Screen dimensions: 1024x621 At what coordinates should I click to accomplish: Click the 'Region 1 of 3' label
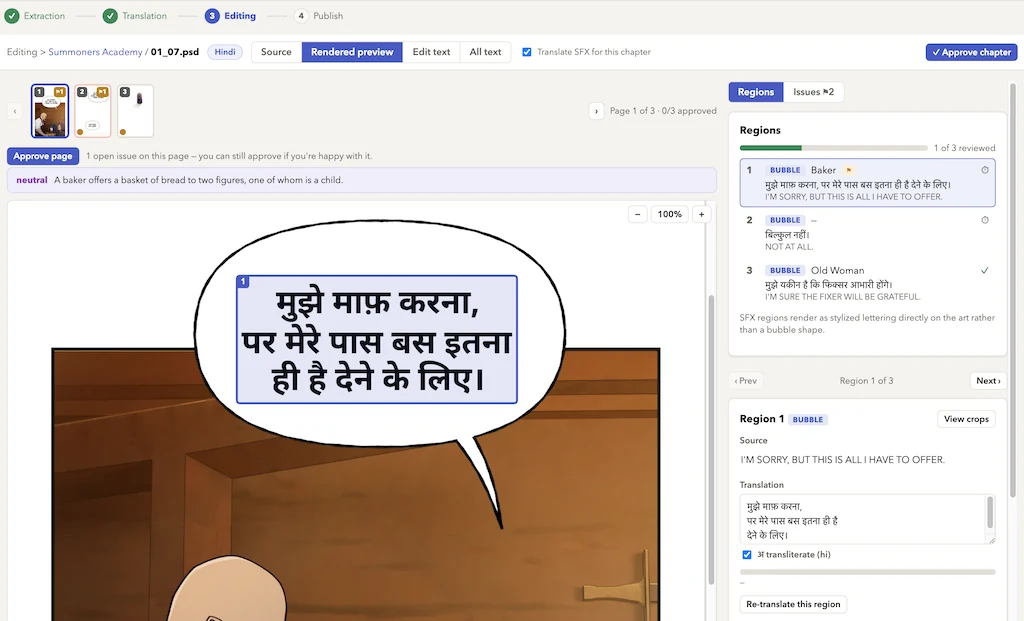coord(866,381)
